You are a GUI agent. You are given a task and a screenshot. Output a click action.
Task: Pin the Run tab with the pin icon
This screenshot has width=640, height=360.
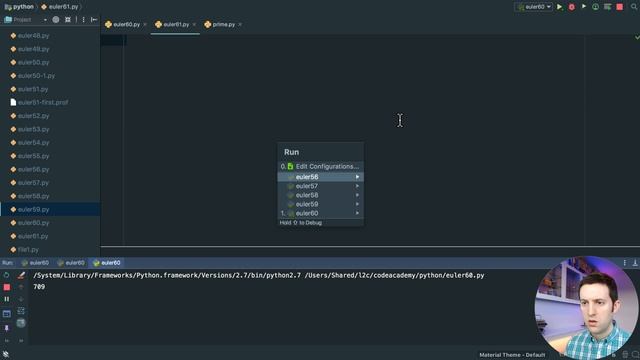tap(7, 328)
